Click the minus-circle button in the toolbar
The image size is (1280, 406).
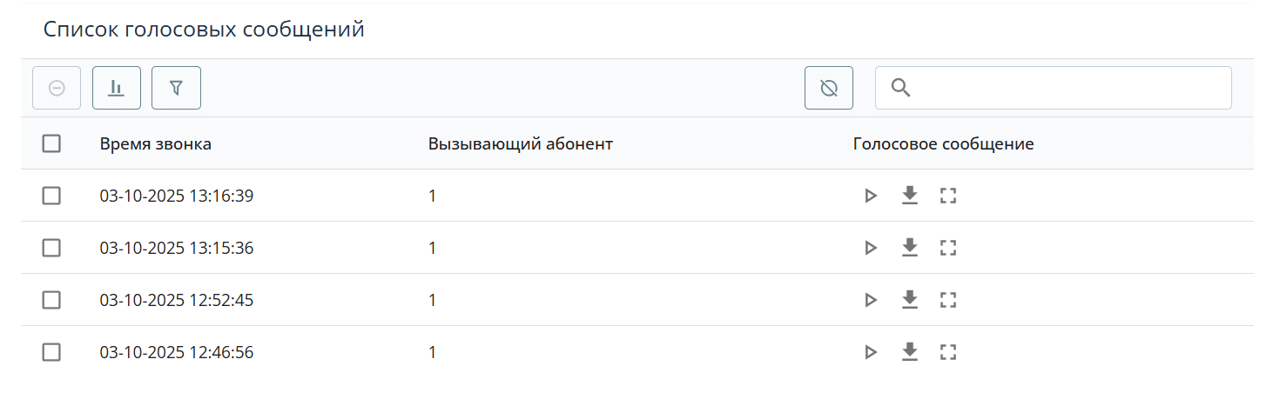click(x=57, y=88)
